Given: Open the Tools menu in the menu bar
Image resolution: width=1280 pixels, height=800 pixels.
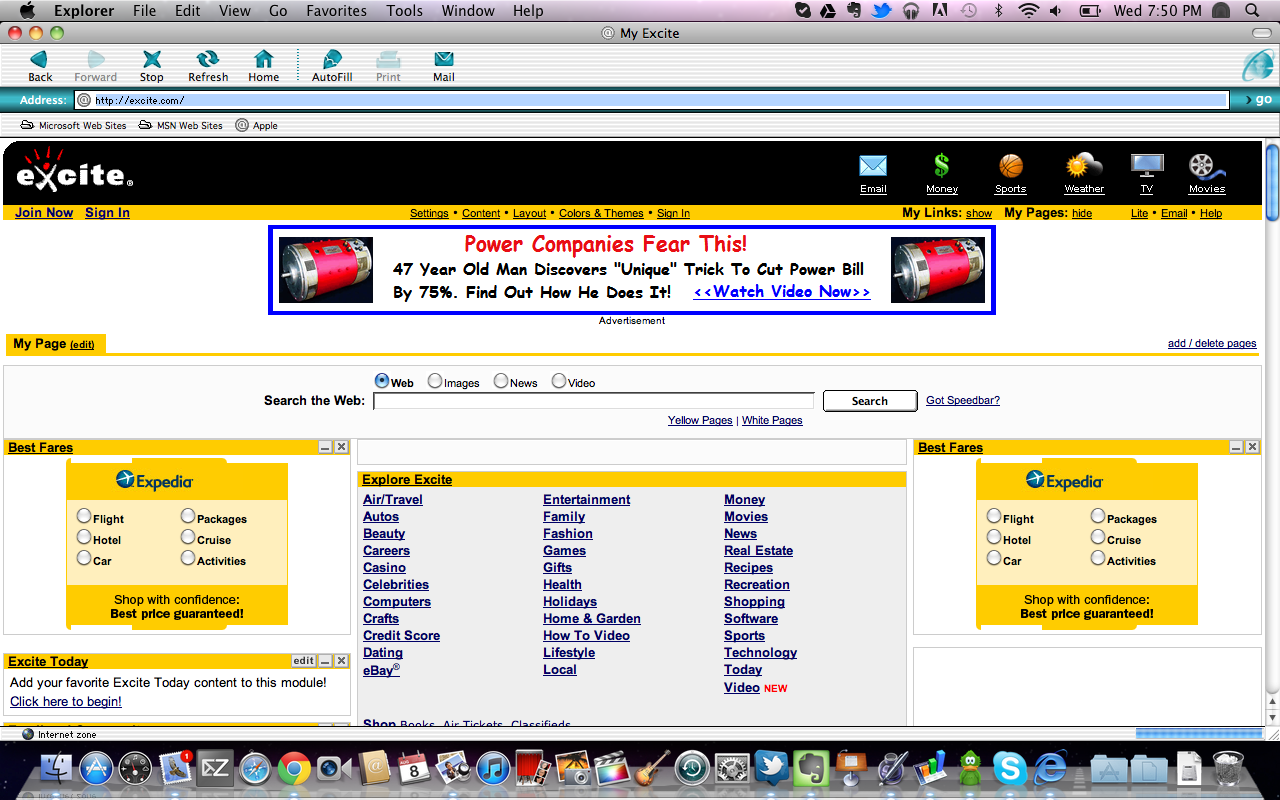Looking at the screenshot, I should [404, 11].
